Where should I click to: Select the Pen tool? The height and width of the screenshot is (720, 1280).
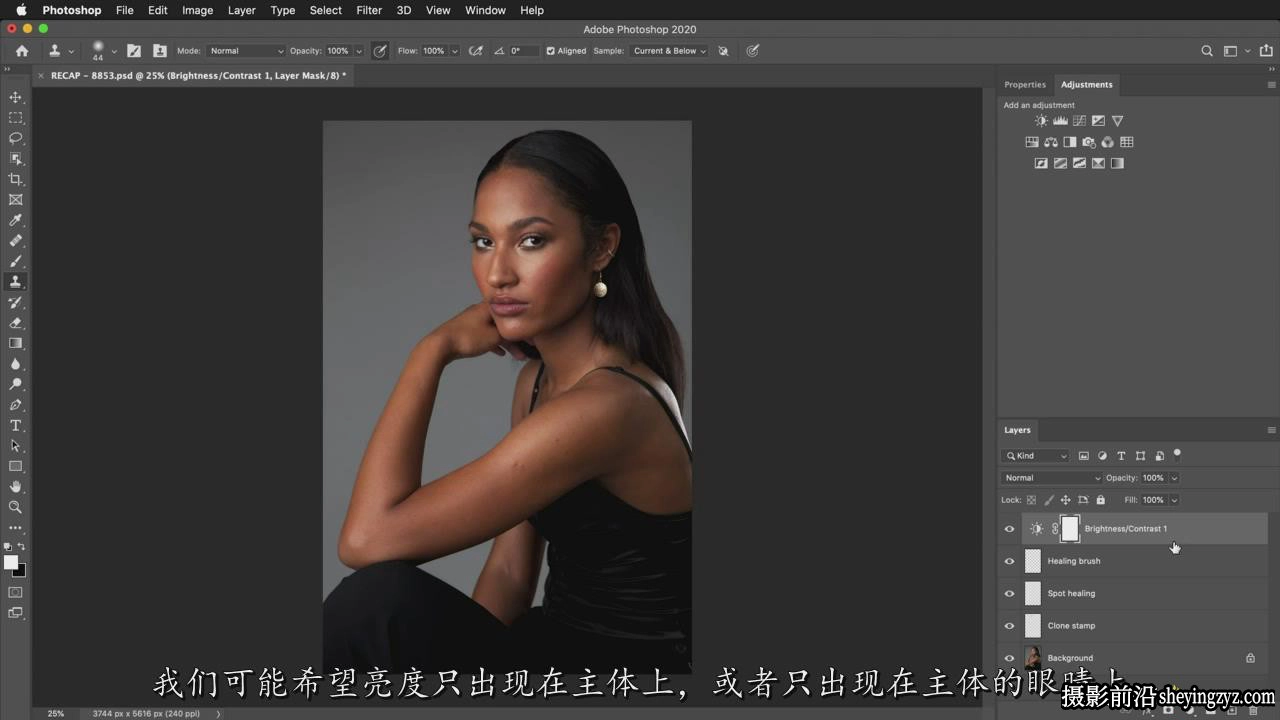tap(15, 405)
